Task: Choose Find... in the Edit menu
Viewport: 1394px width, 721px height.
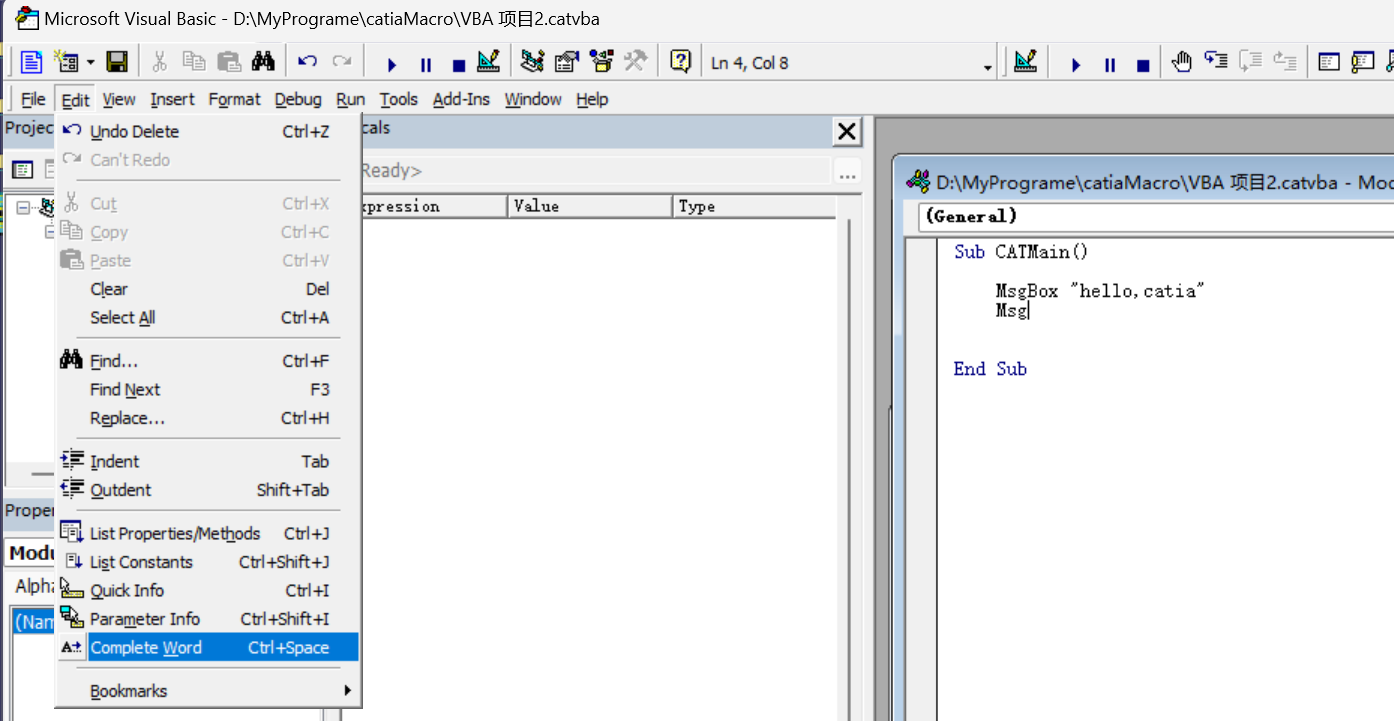Action: point(208,361)
